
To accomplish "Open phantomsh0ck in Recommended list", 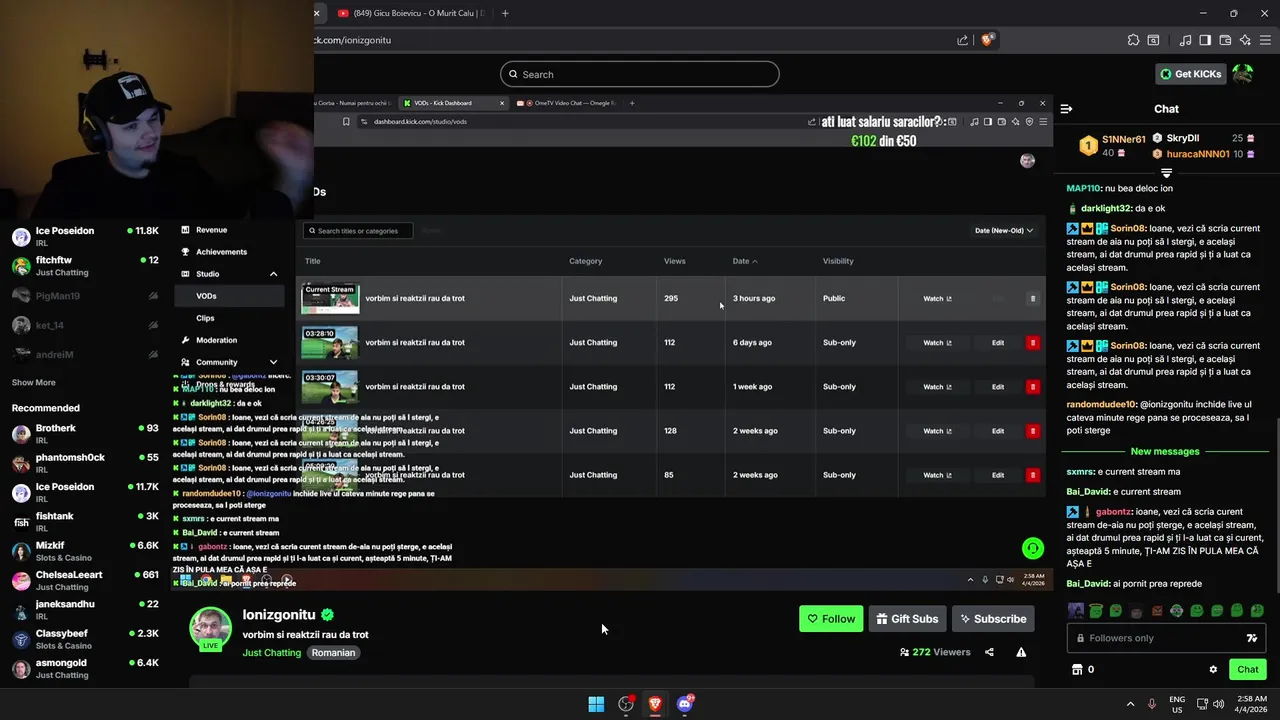I will click(85, 463).
